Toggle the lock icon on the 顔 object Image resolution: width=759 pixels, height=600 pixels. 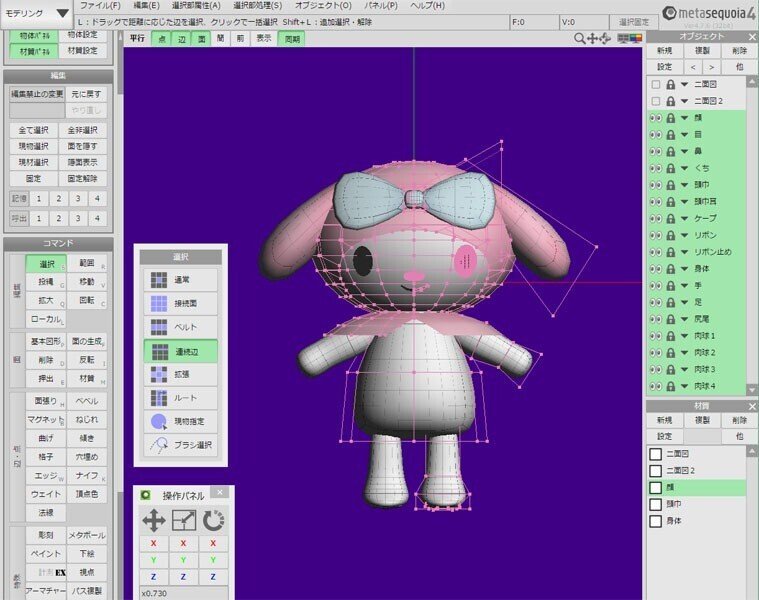(670, 118)
